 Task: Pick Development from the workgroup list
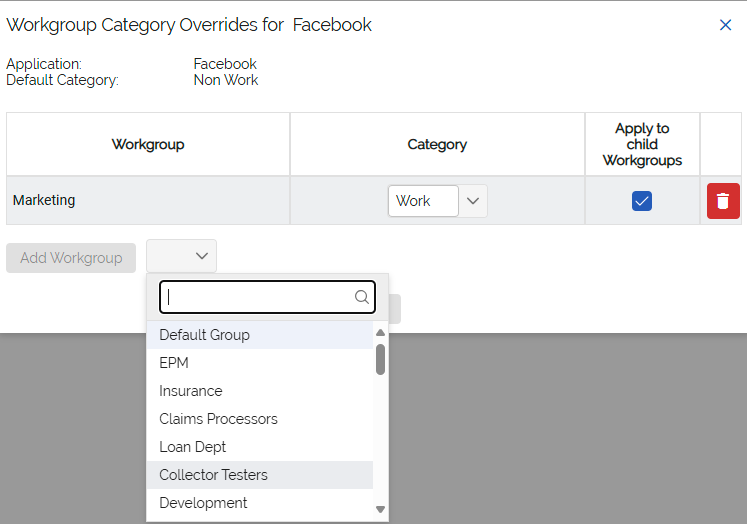[203, 503]
